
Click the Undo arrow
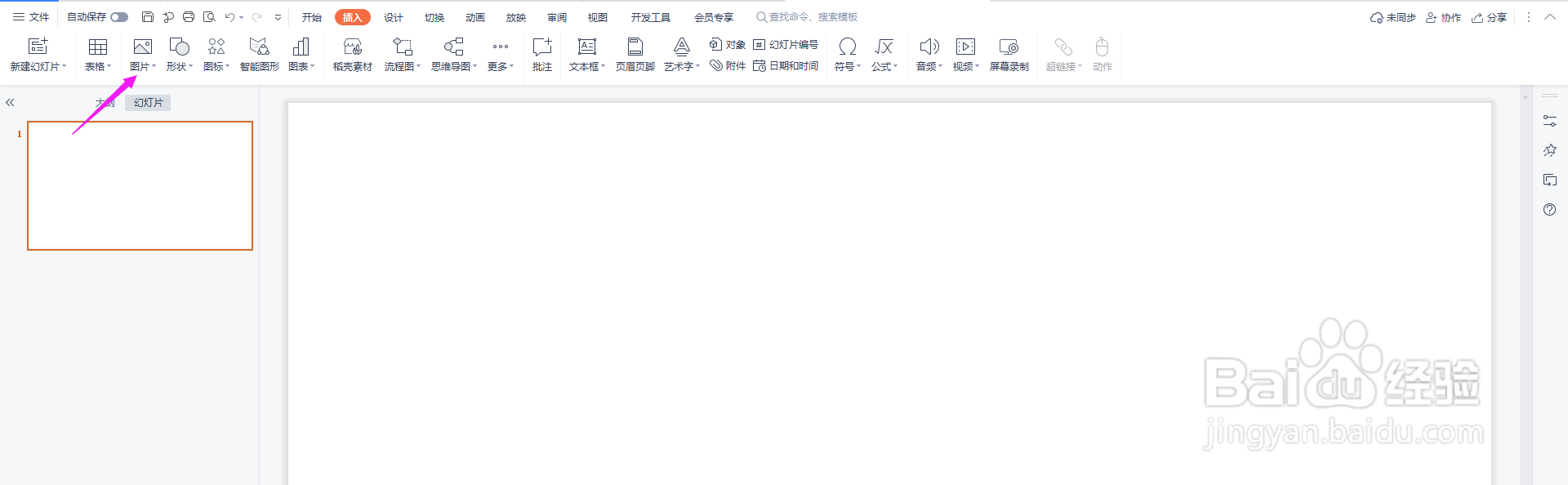pyautogui.click(x=230, y=17)
